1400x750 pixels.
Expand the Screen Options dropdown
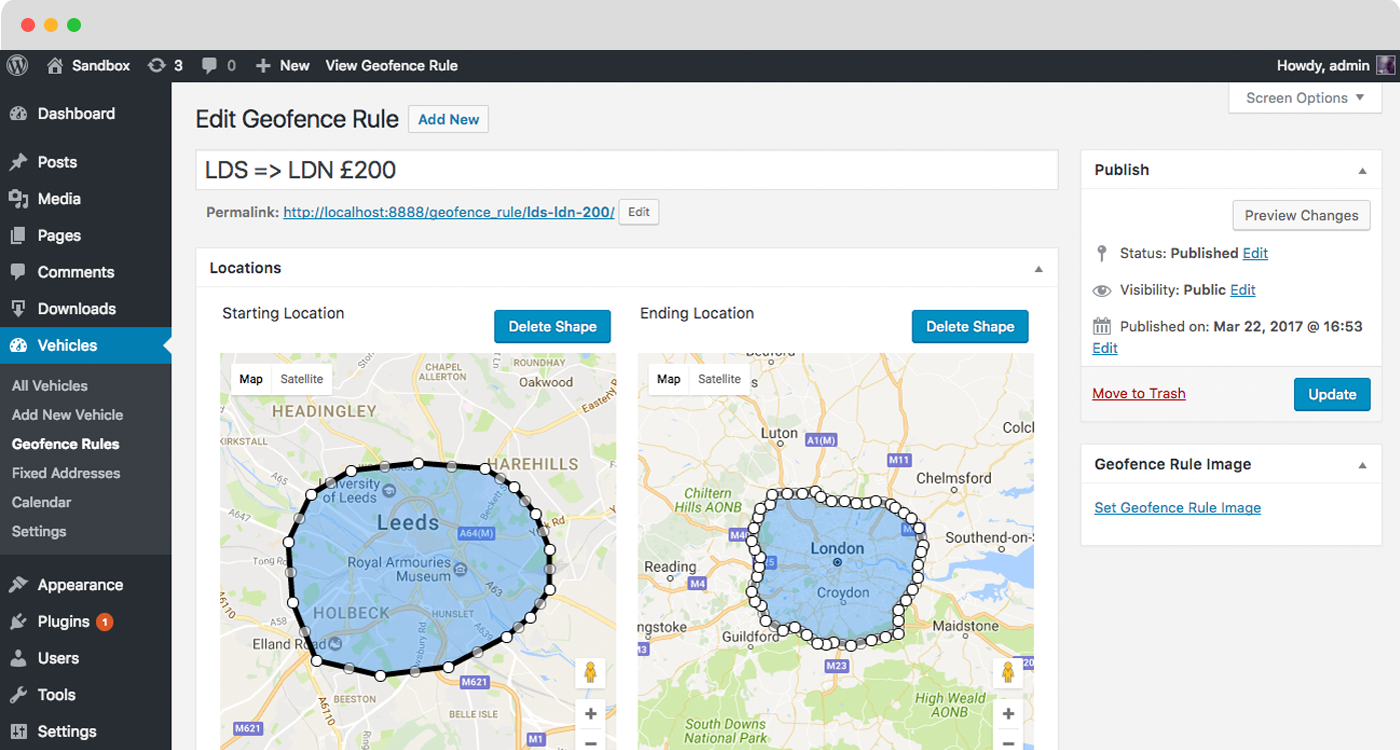click(x=1305, y=98)
